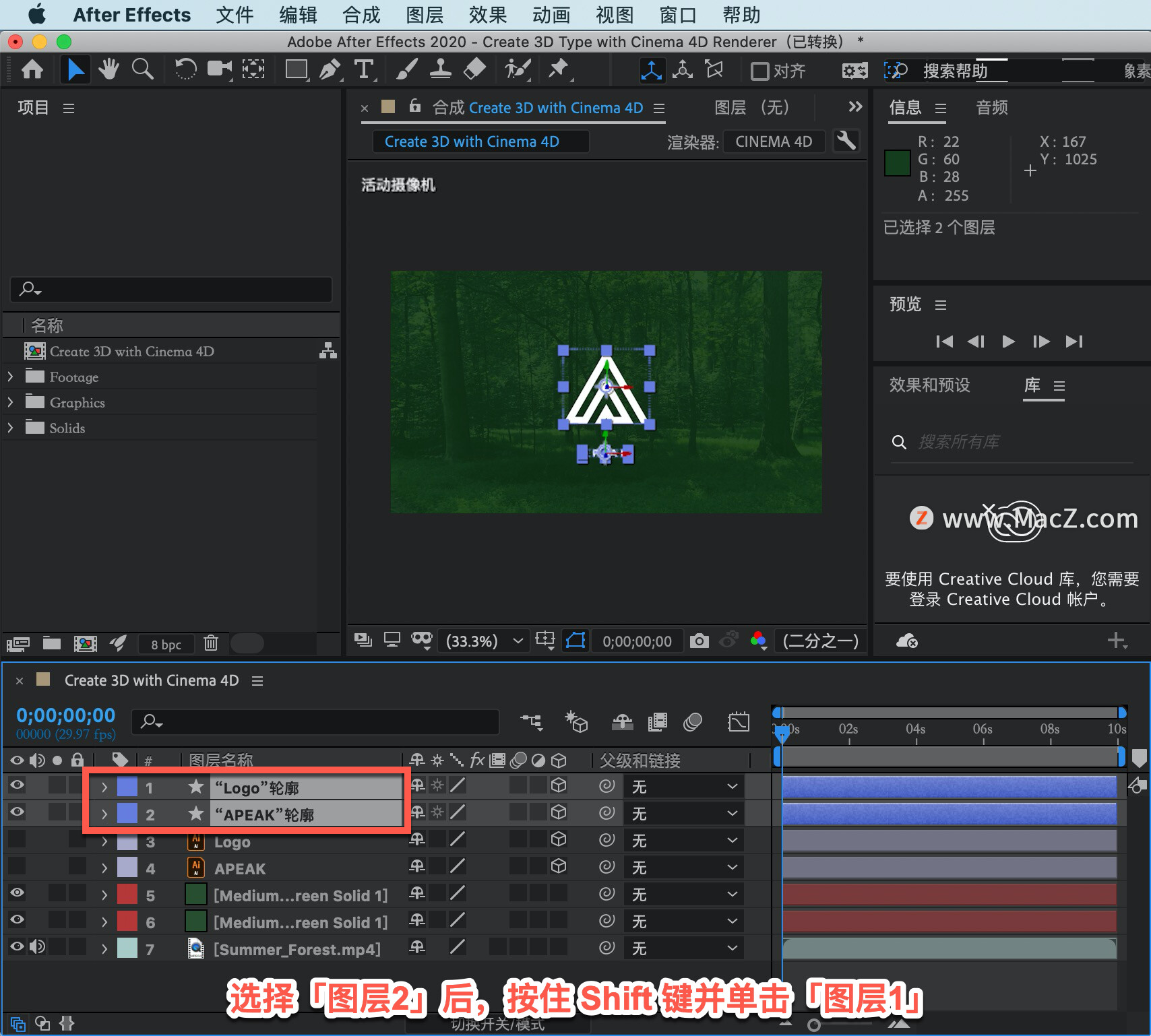This screenshot has width=1151, height=1036.
Task: Click the project panel search field
Action: point(171,289)
